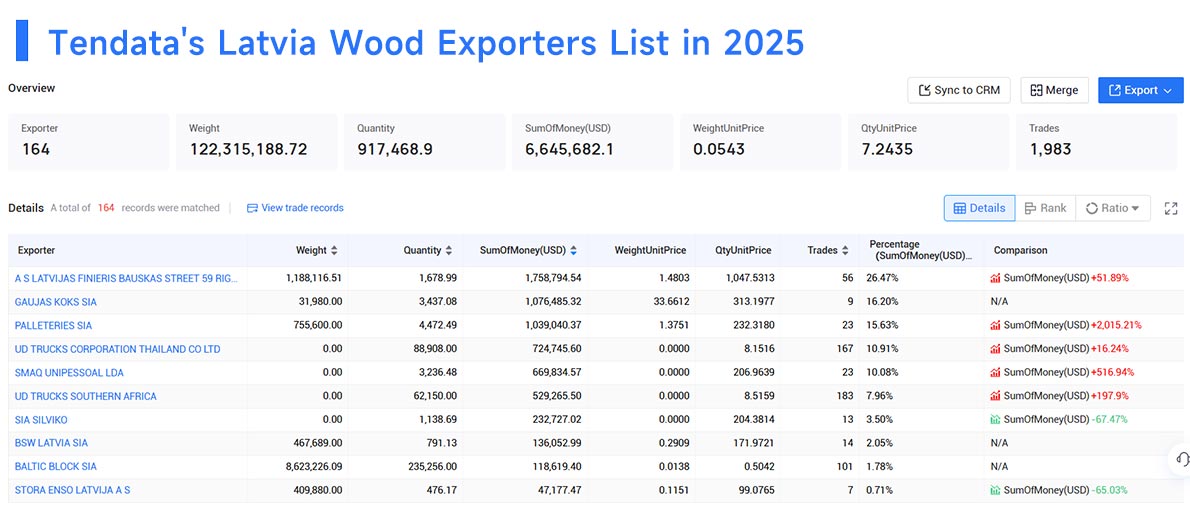Screen dimensions: 1190x512
Task: Click comparison chart icon for UD TRUCKS SOUTHERN AFRICA
Action: click(x=996, y=396)
